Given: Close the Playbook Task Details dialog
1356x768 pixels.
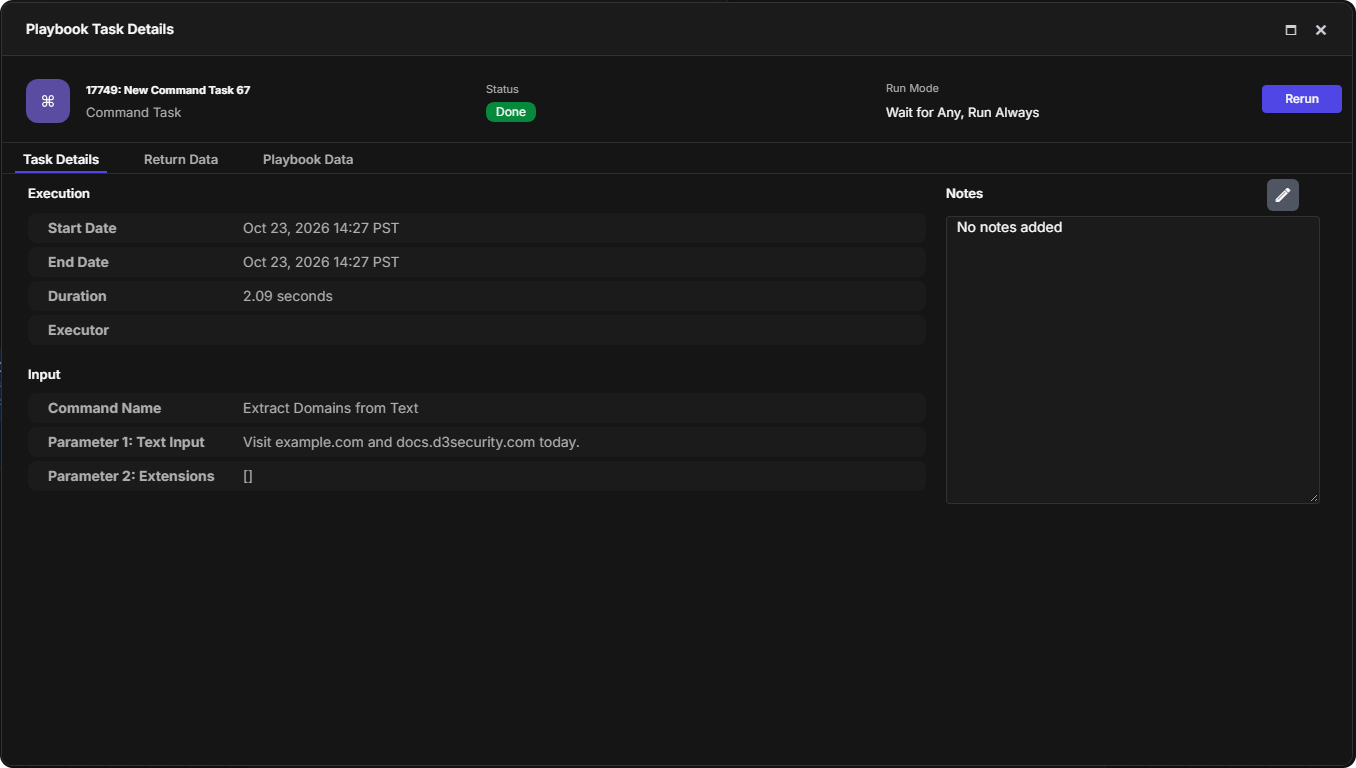Looking at the screenshot, I should [x=1321, y=30].
